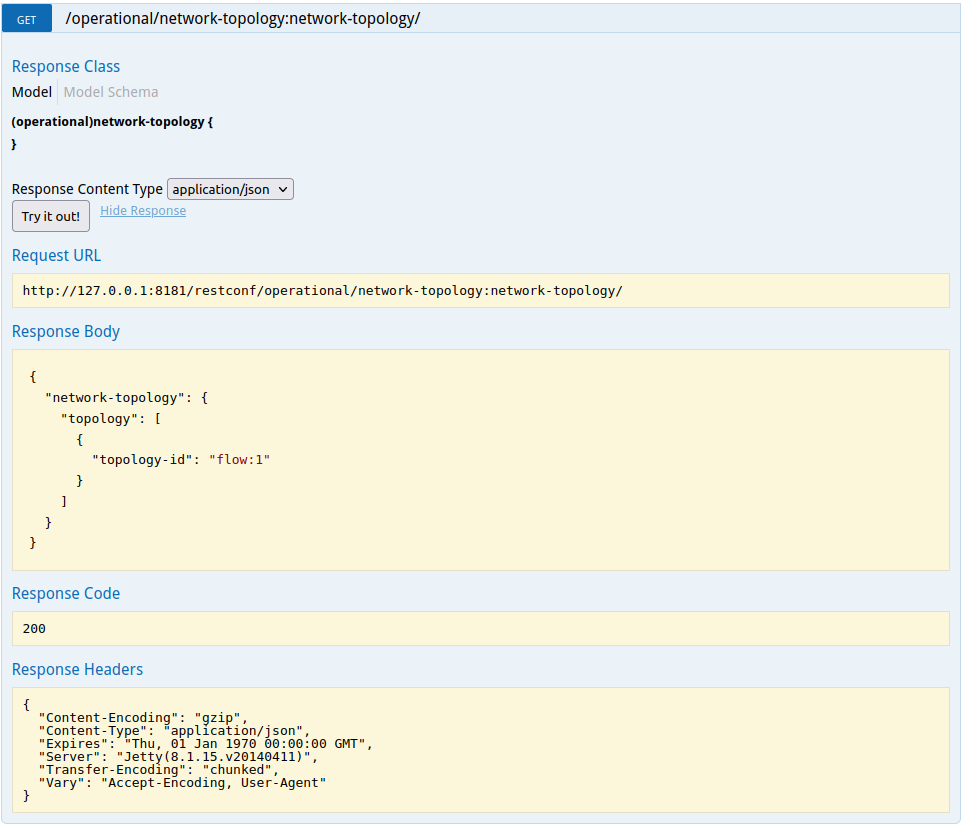Screen dimensions: 961x828
Task: Click the Request URL text box
Action: 480,291
